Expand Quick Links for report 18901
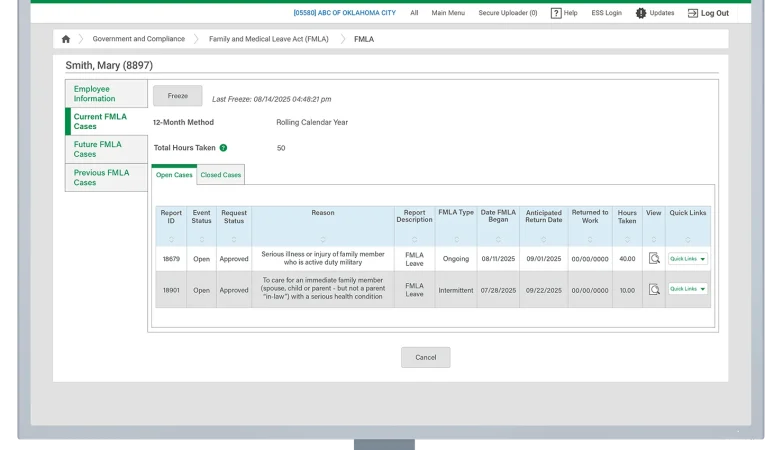783x450 pixels. 688,289
